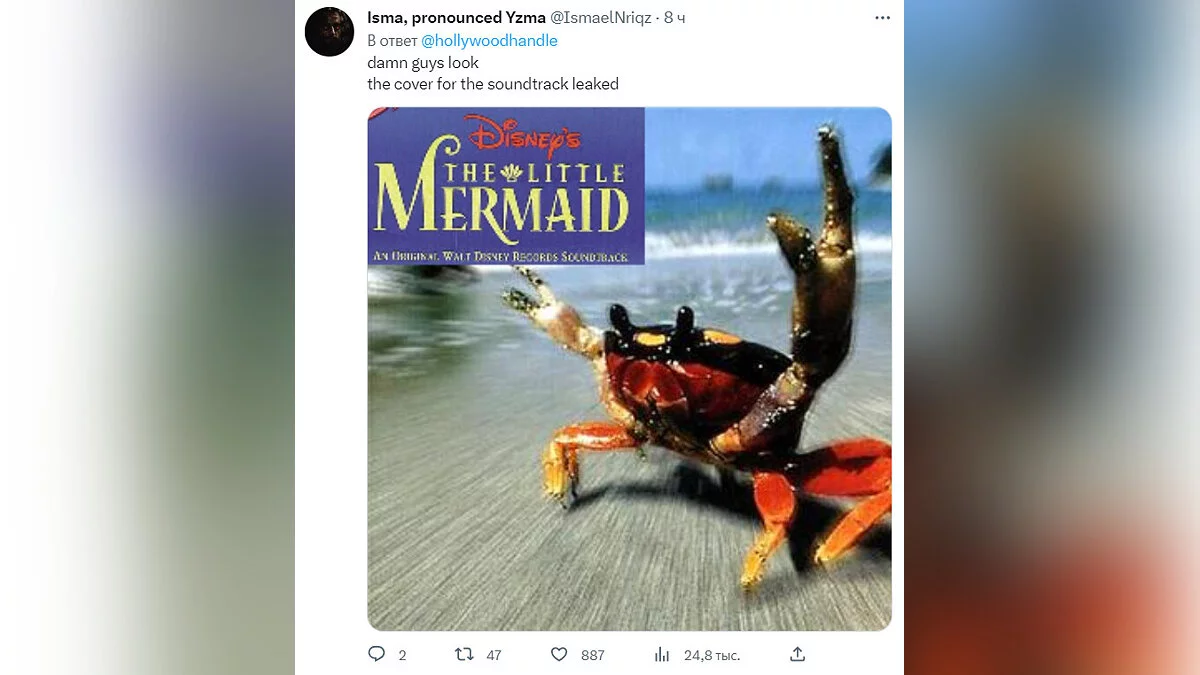1200x675 pixels.
Task: Click the like count 887
Action: click(592, 655)
